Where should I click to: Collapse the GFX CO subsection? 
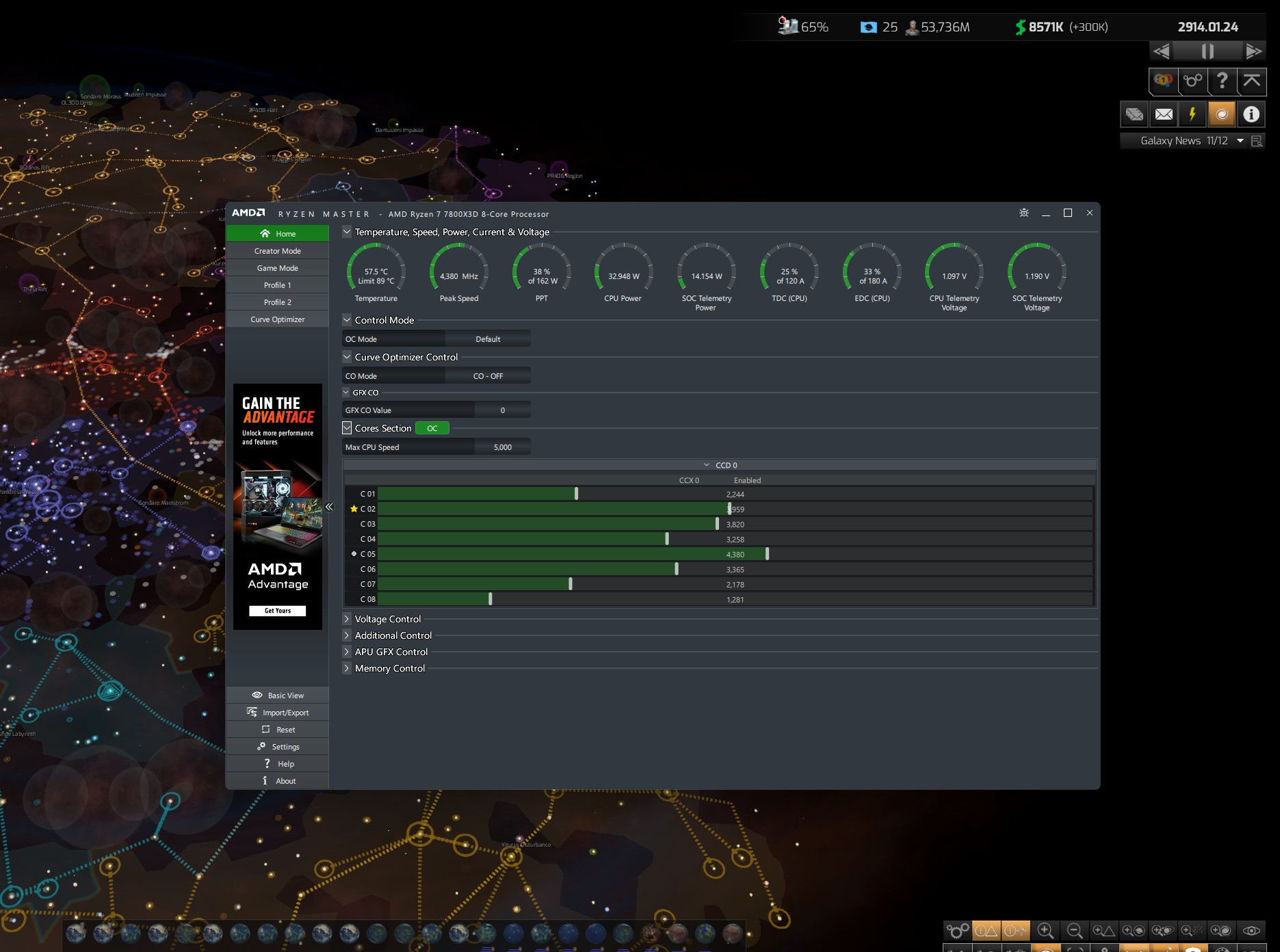tap(346, 392)
